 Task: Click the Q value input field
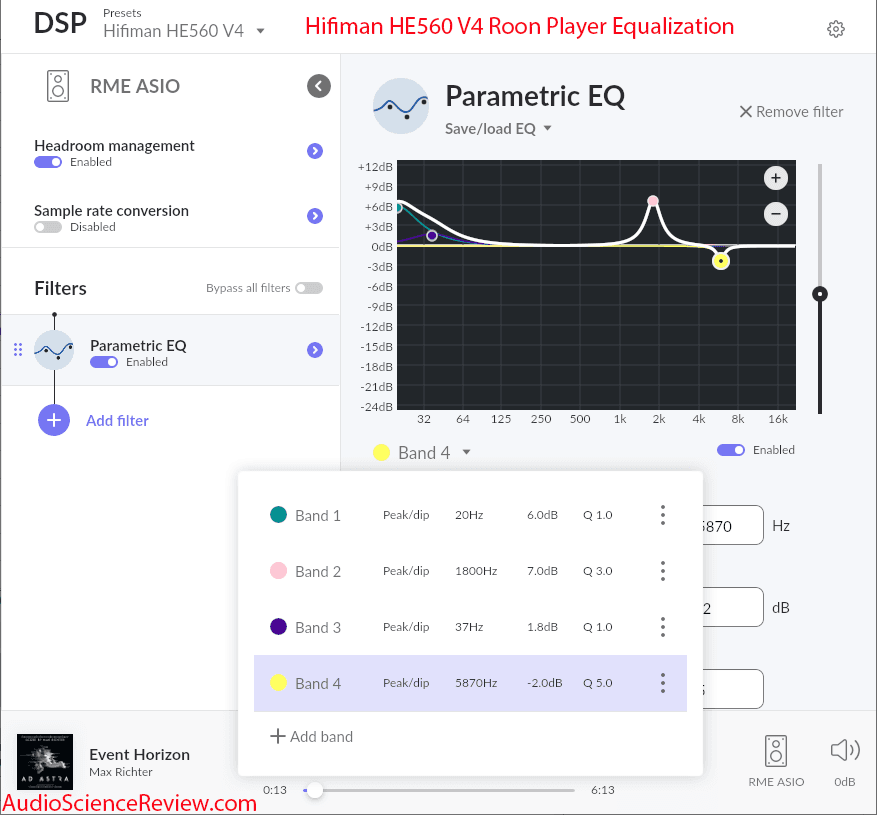(x=733, y=689)
